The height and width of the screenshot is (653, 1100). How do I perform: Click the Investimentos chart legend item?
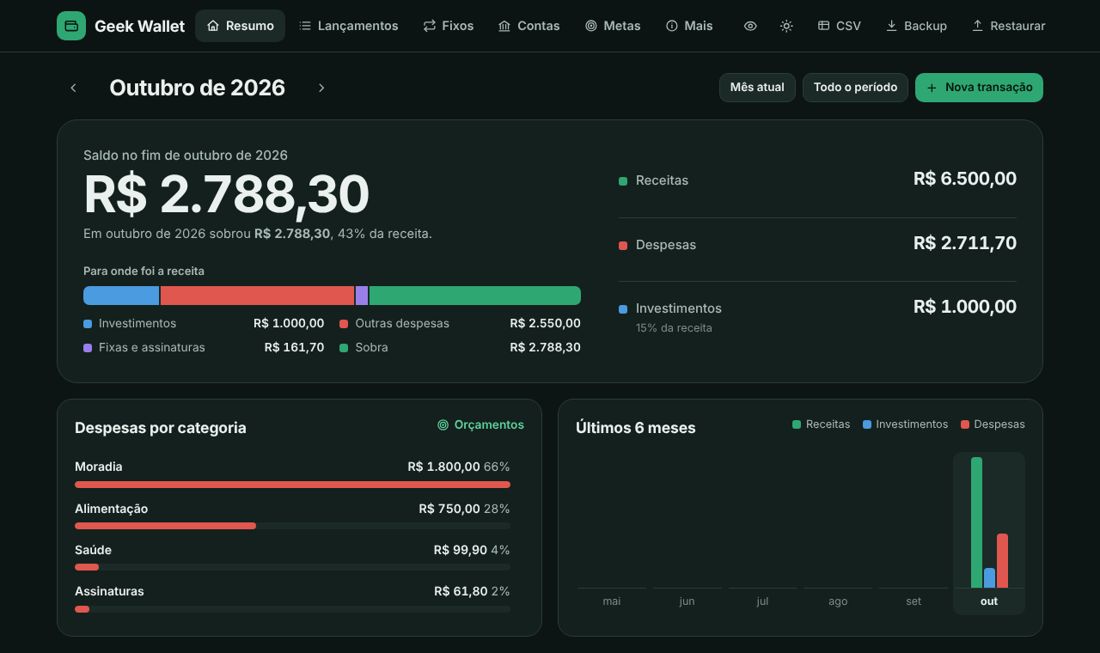point(905,424)
